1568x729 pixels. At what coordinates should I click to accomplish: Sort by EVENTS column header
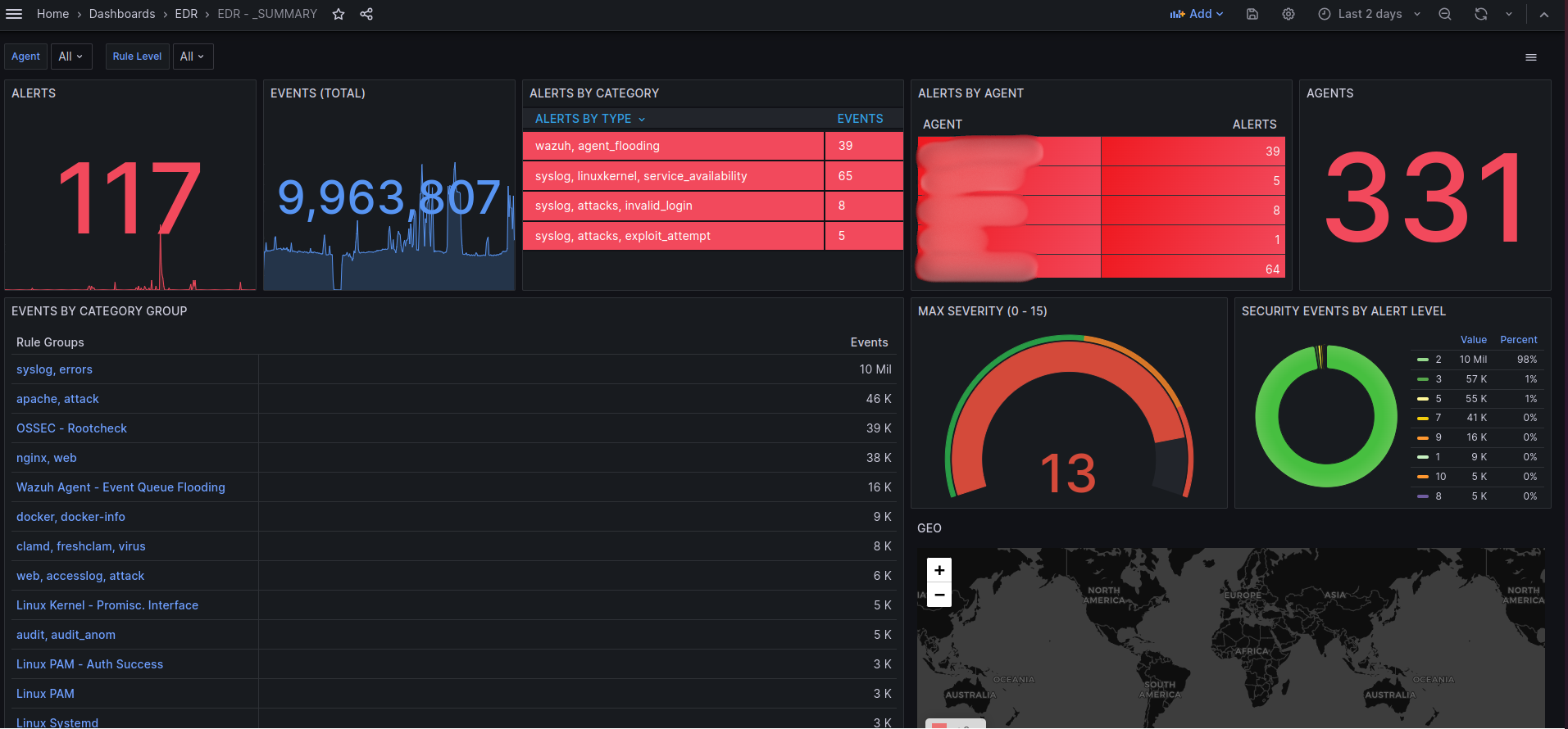tap(860, 119)
